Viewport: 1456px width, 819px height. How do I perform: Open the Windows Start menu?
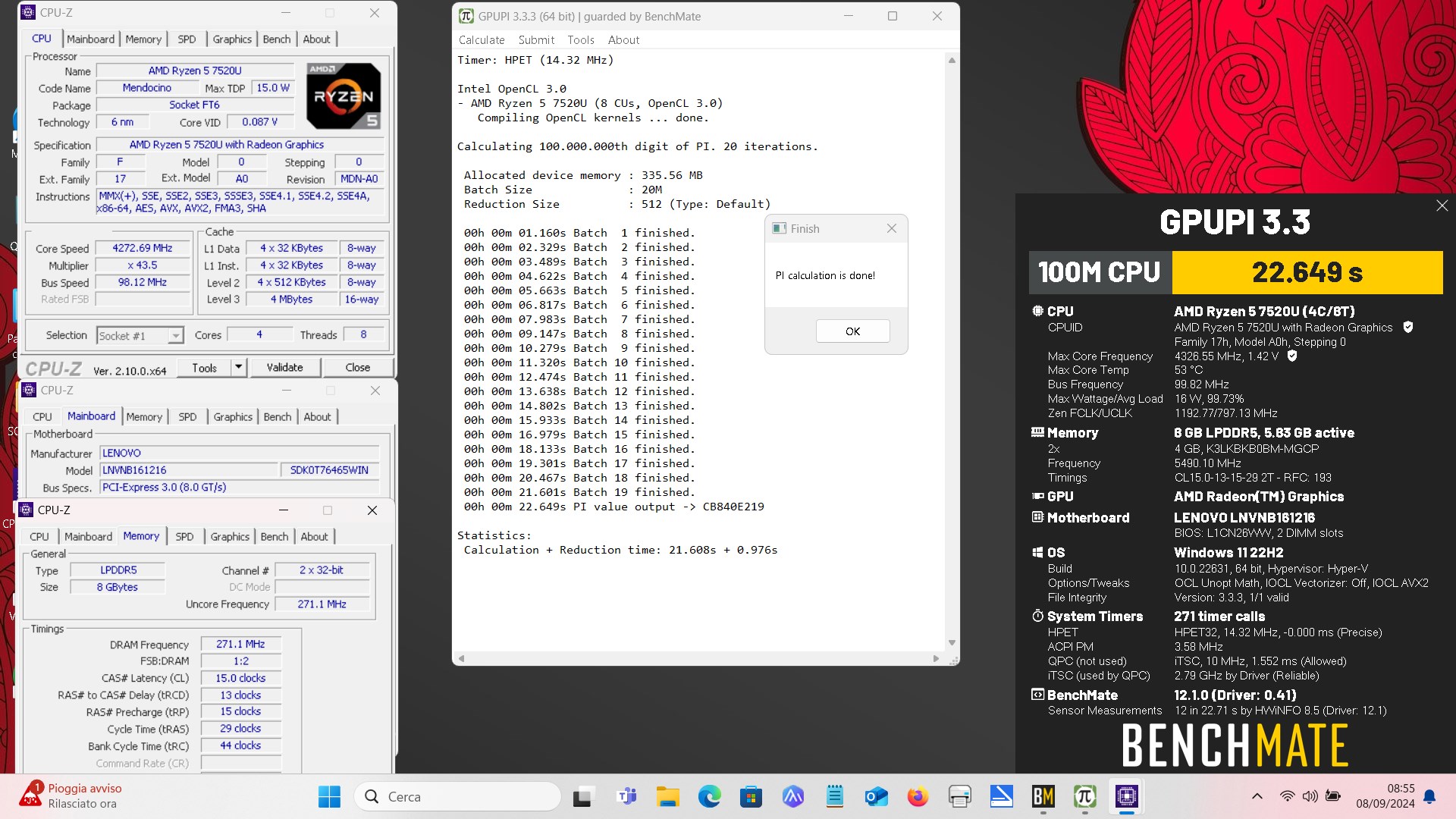pyautogui.click(x=329, y=797)
